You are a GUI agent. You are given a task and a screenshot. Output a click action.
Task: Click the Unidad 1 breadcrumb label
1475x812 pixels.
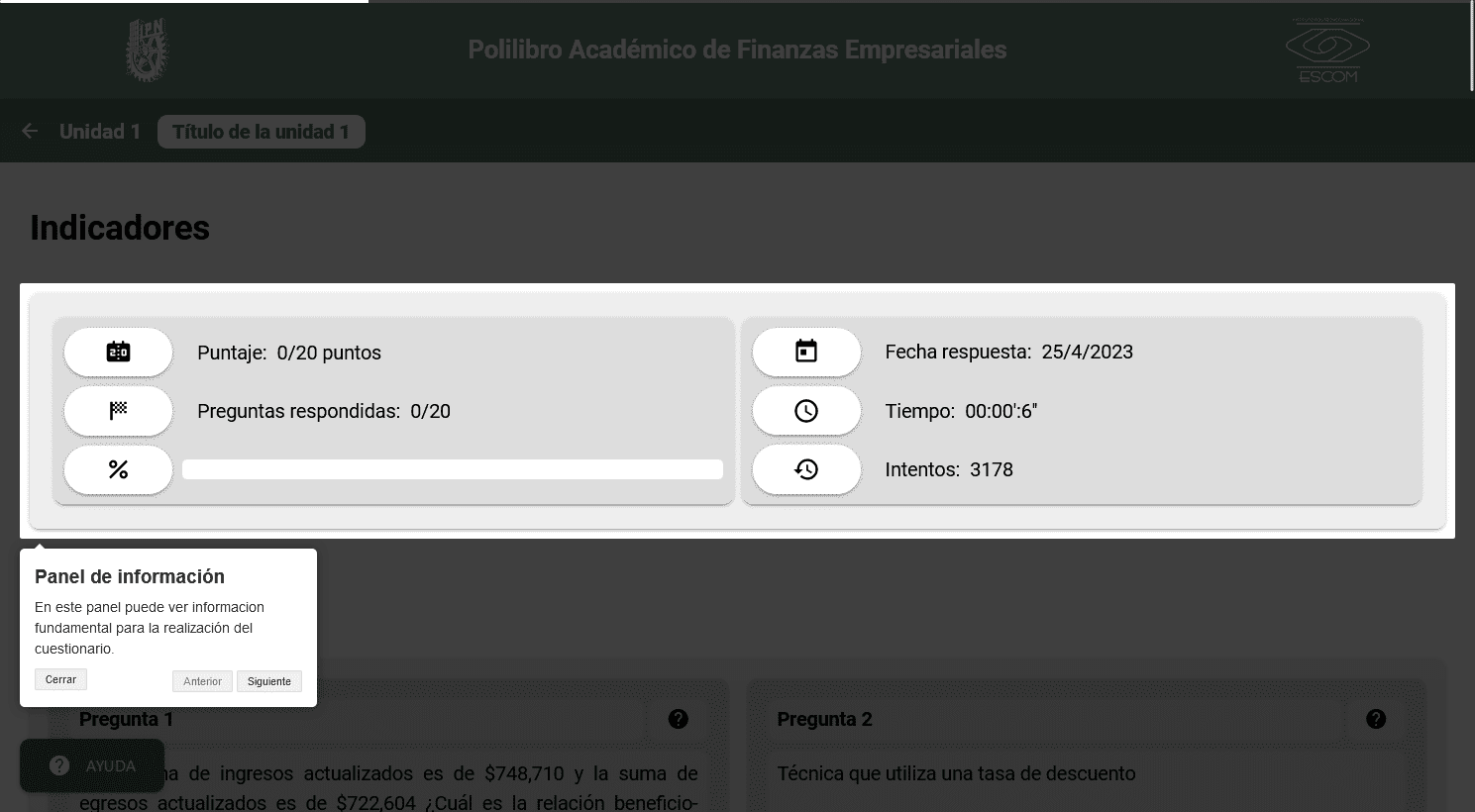tap(100, 130)
